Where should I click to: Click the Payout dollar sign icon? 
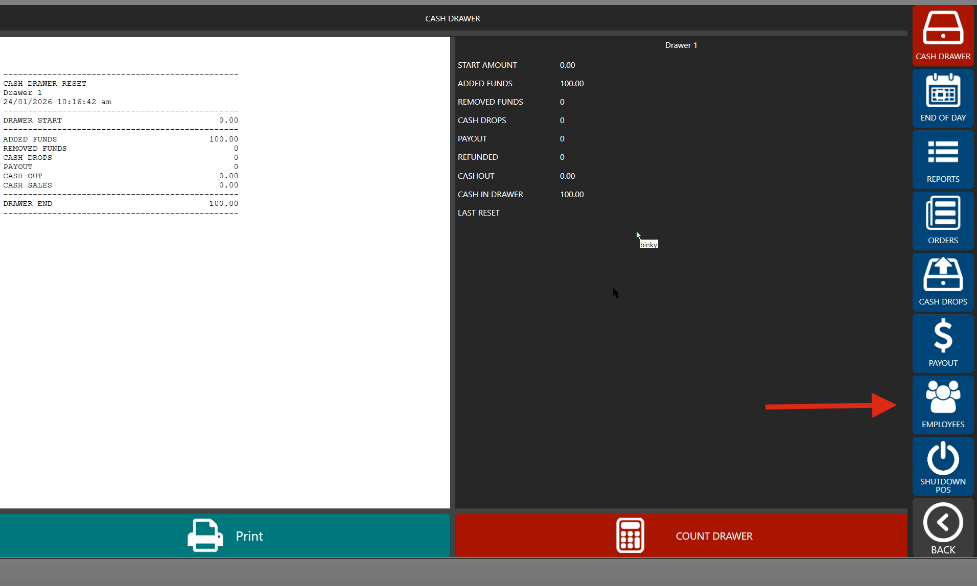(x=943, y=336)
